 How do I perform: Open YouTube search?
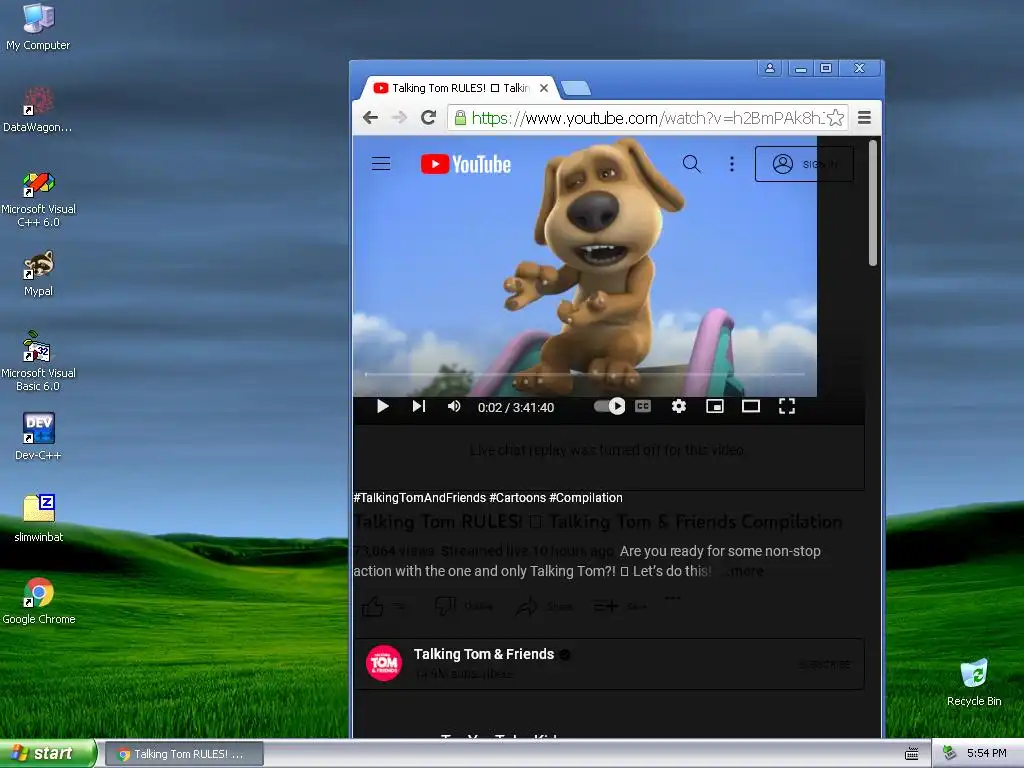pyautogui.click(x=692, y=163)
